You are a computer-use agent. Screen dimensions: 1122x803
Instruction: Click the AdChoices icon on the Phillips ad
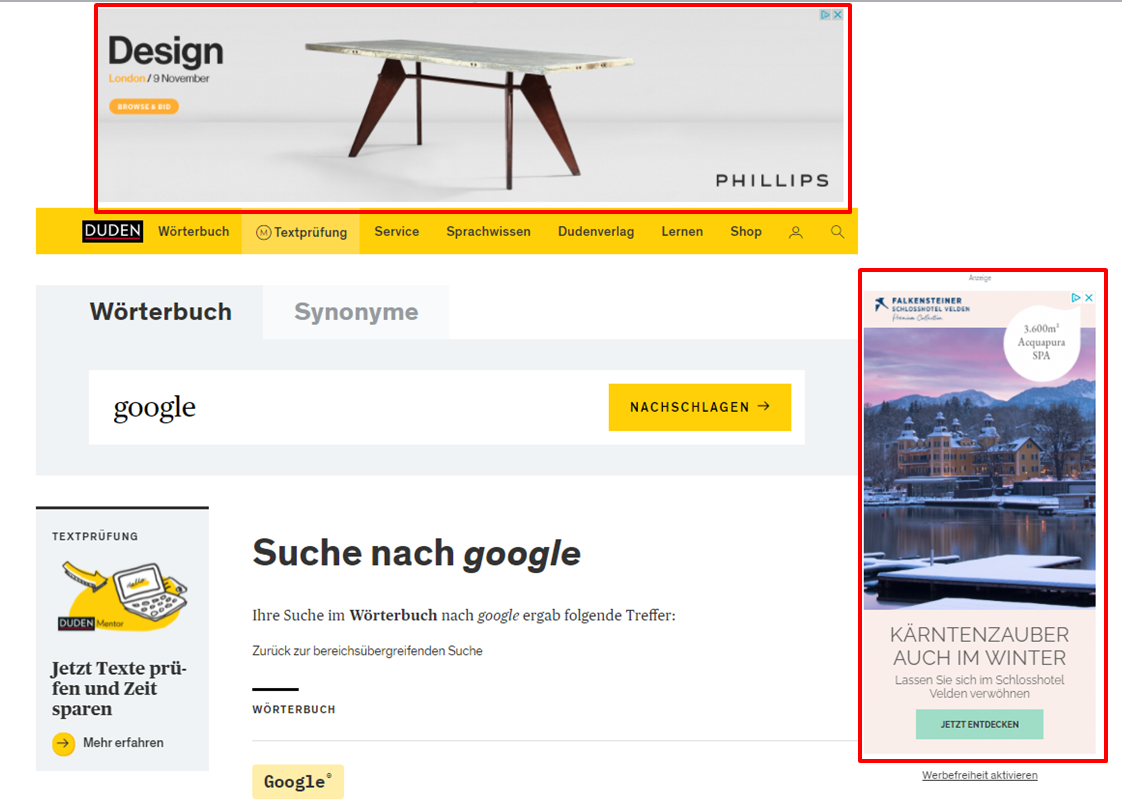826,15
